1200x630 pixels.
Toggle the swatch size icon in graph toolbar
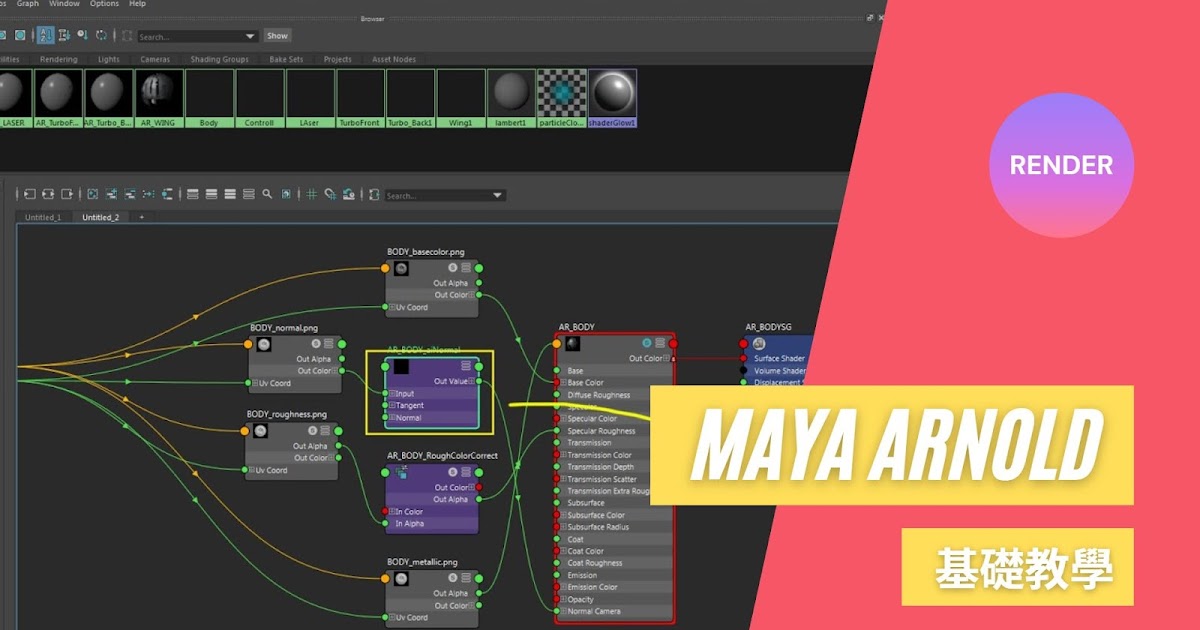pyautogui.click(x=286, y=194)
